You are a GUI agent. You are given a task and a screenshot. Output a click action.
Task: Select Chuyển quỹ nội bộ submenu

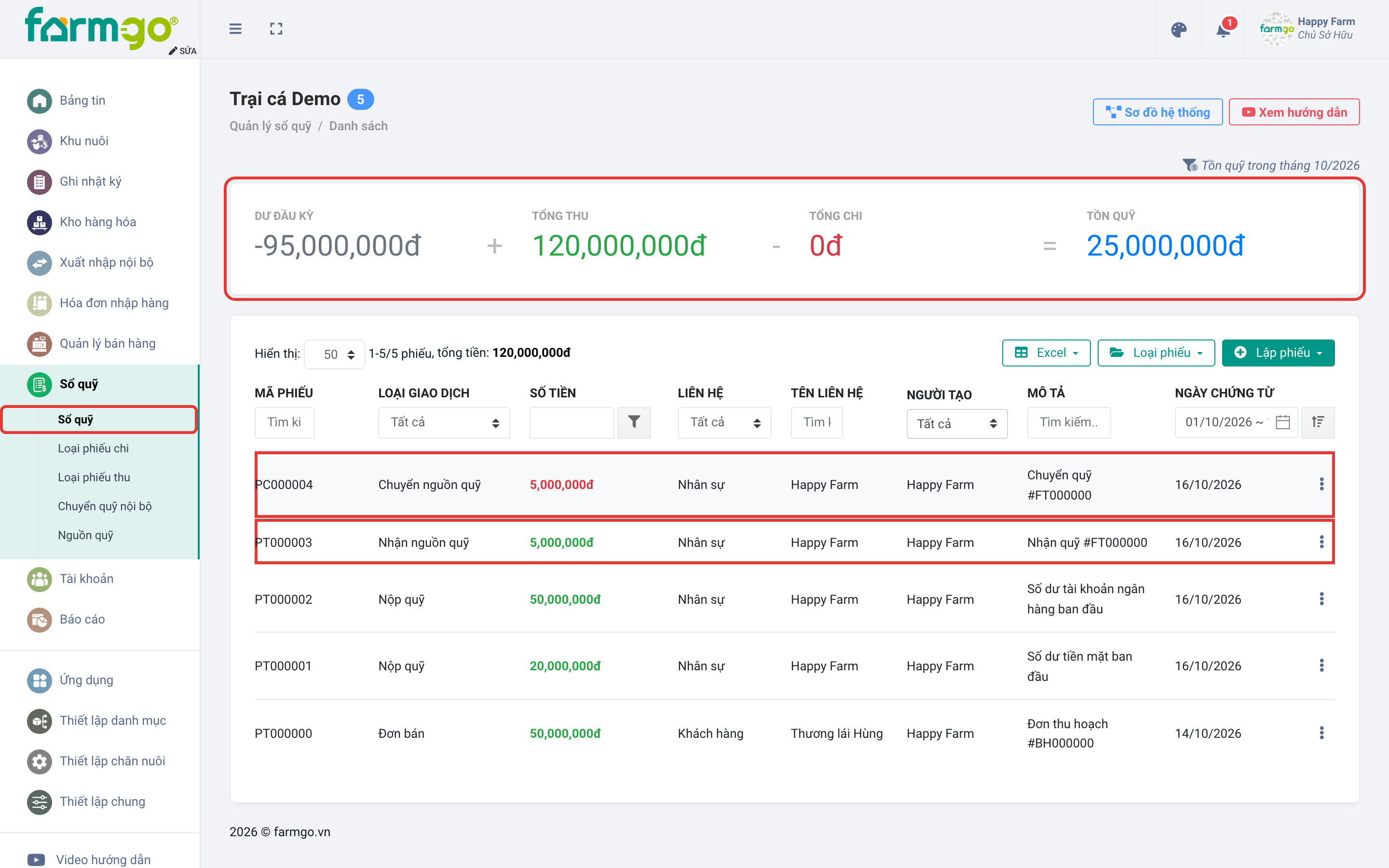105,506
